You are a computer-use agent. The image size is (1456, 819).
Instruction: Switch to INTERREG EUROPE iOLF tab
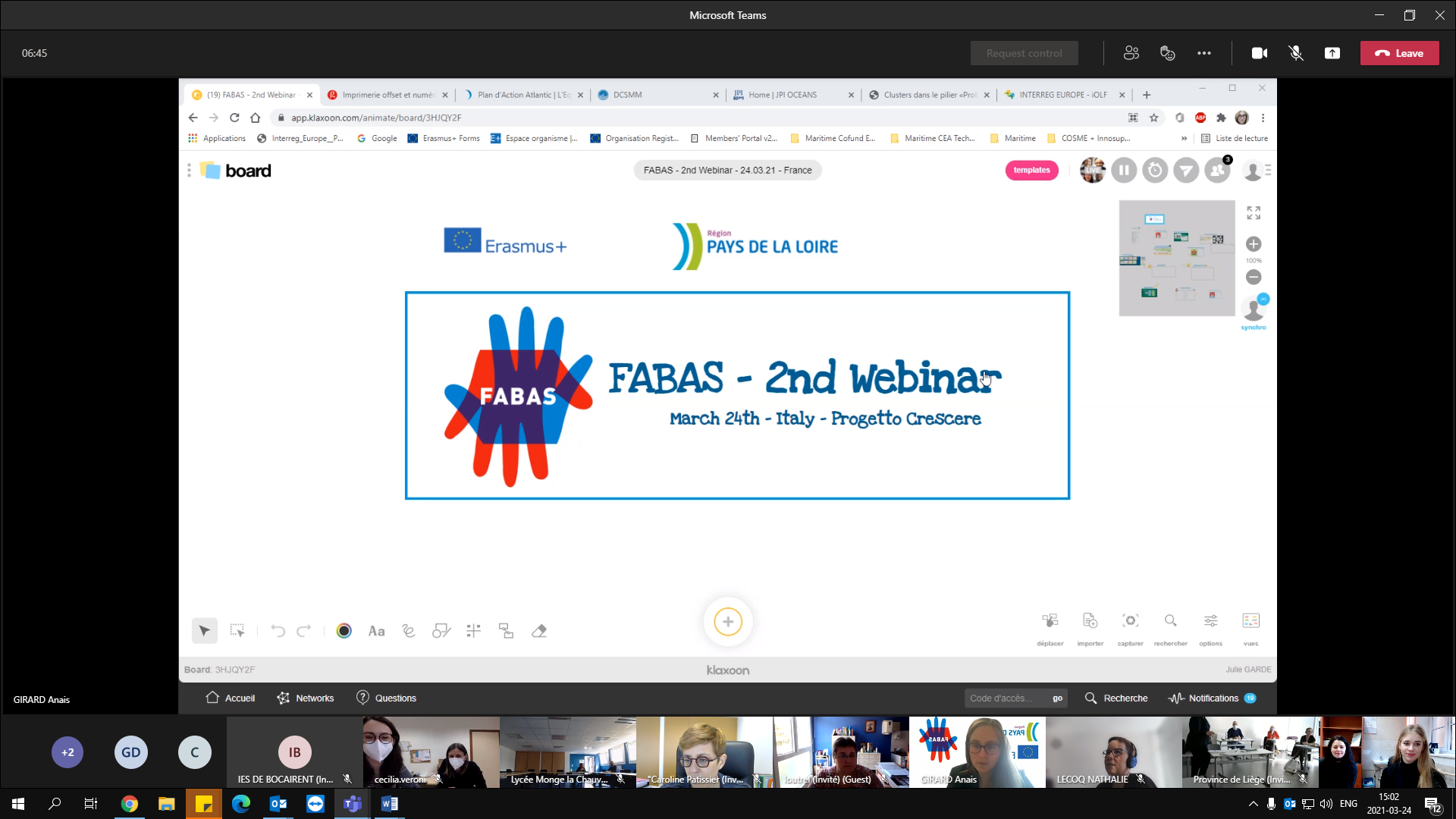coord(1064,95)
